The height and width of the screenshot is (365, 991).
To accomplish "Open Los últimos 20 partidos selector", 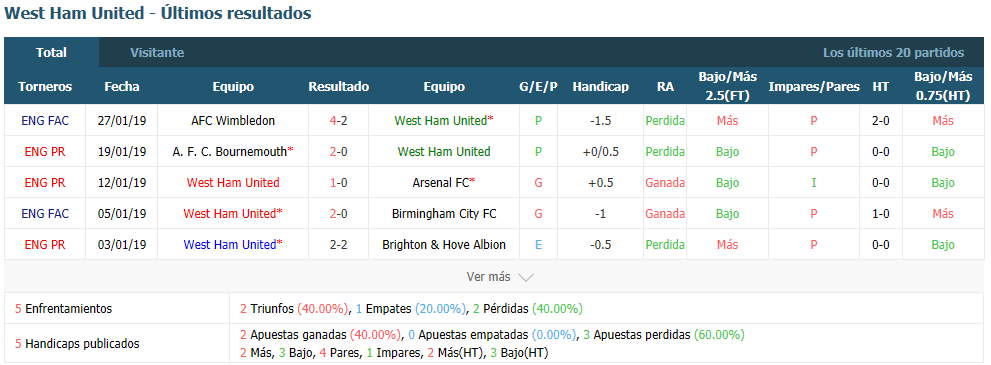I will click(893, 53).
